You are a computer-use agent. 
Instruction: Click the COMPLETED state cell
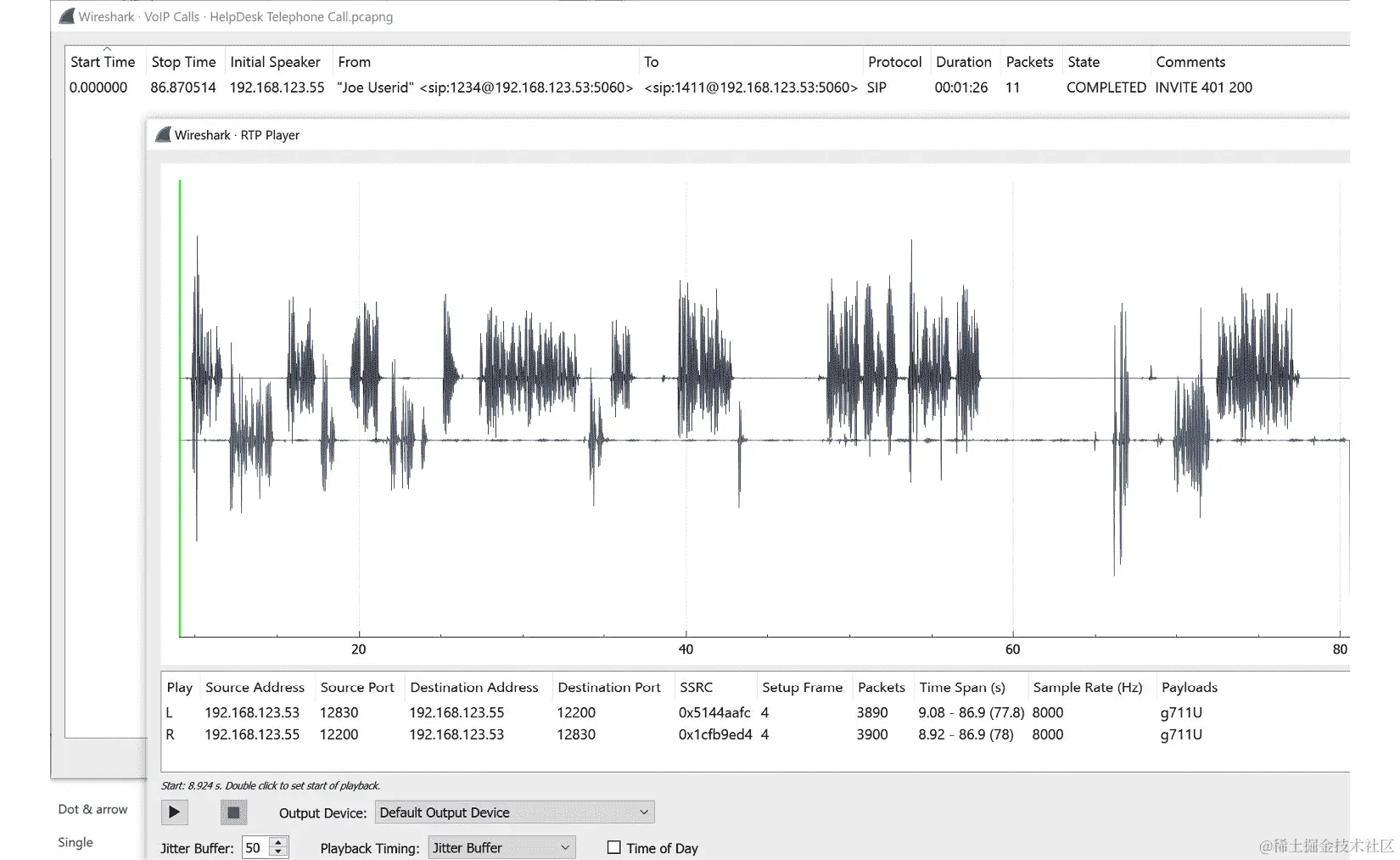pyautogui.click(x=1106, y=87)
